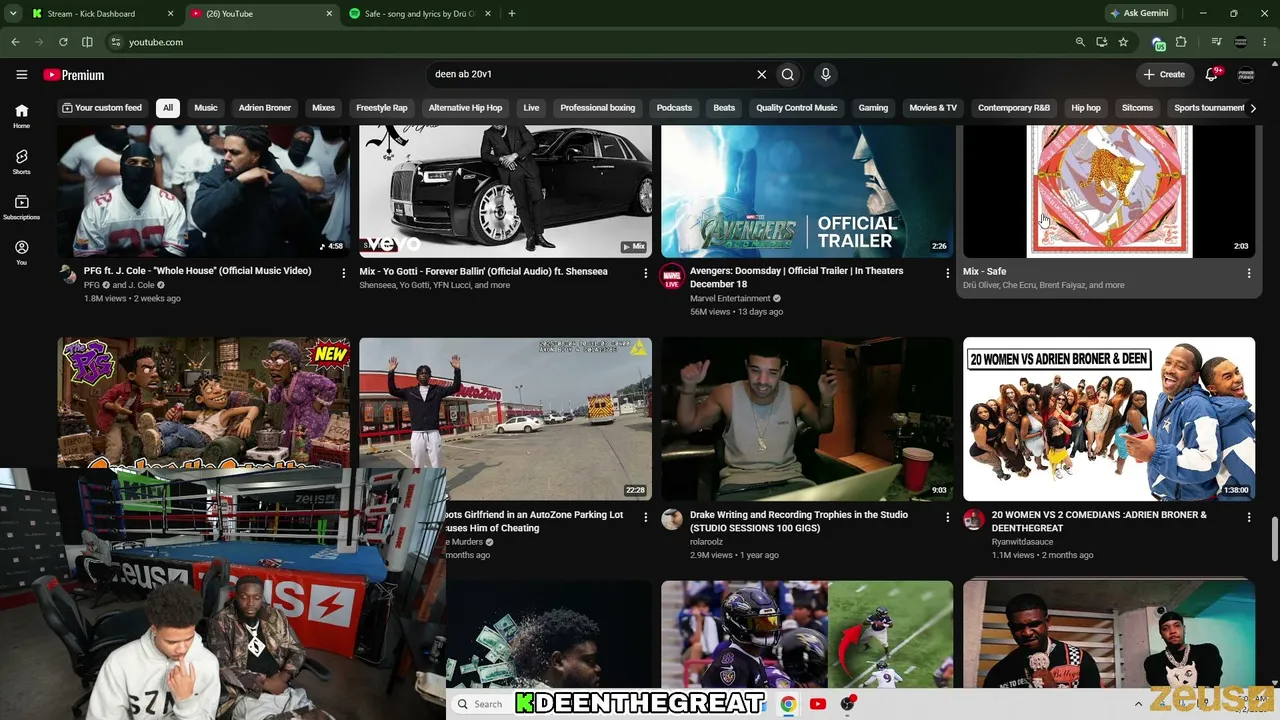Open Shorts from the sidebar

click(x=21, y=162)
